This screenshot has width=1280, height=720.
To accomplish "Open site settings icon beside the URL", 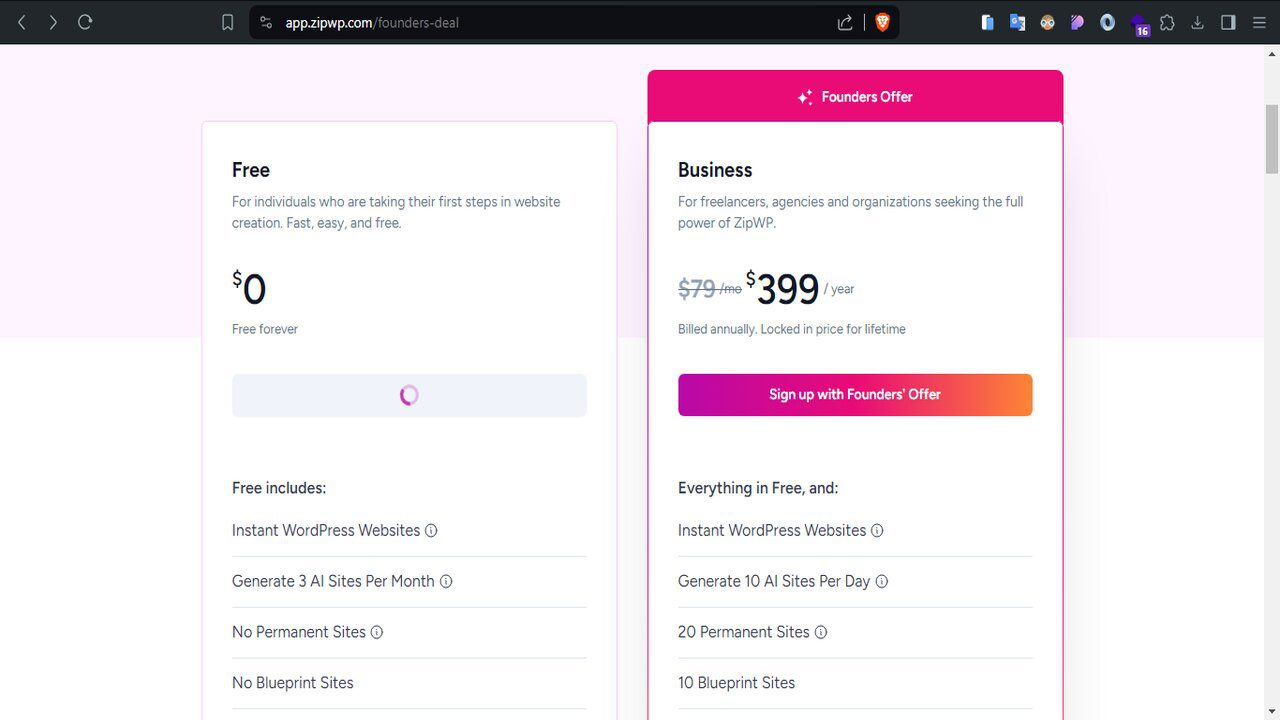I will click(266, 22).
